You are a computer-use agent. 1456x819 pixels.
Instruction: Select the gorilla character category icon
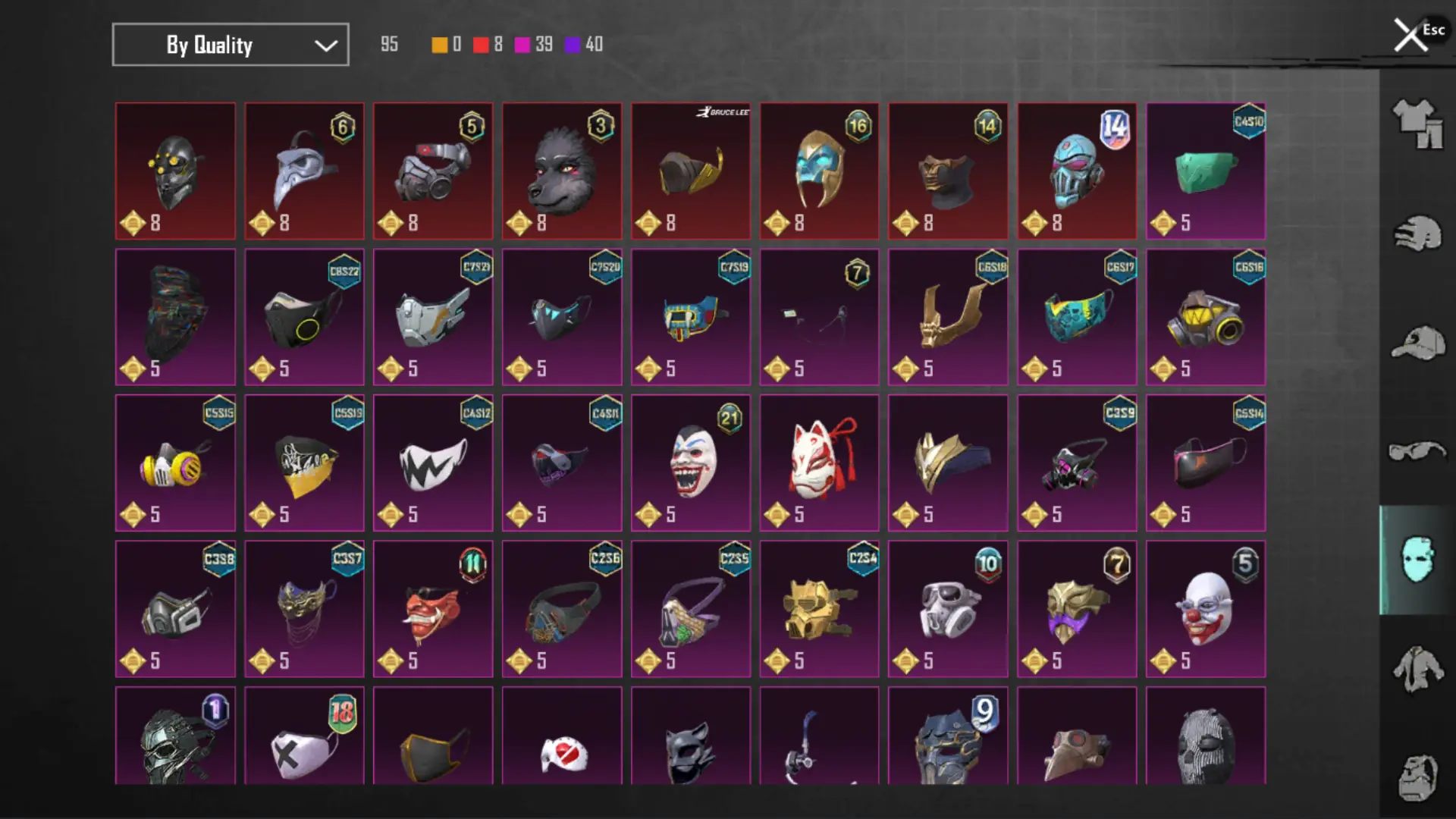[x=1417, y=777]
